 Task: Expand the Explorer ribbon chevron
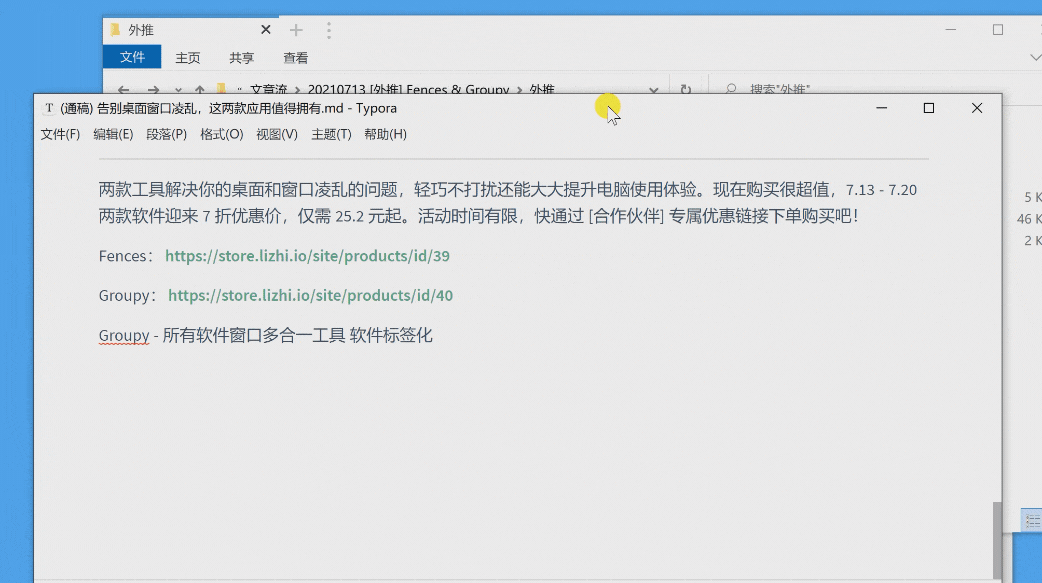pos(1034,58)
